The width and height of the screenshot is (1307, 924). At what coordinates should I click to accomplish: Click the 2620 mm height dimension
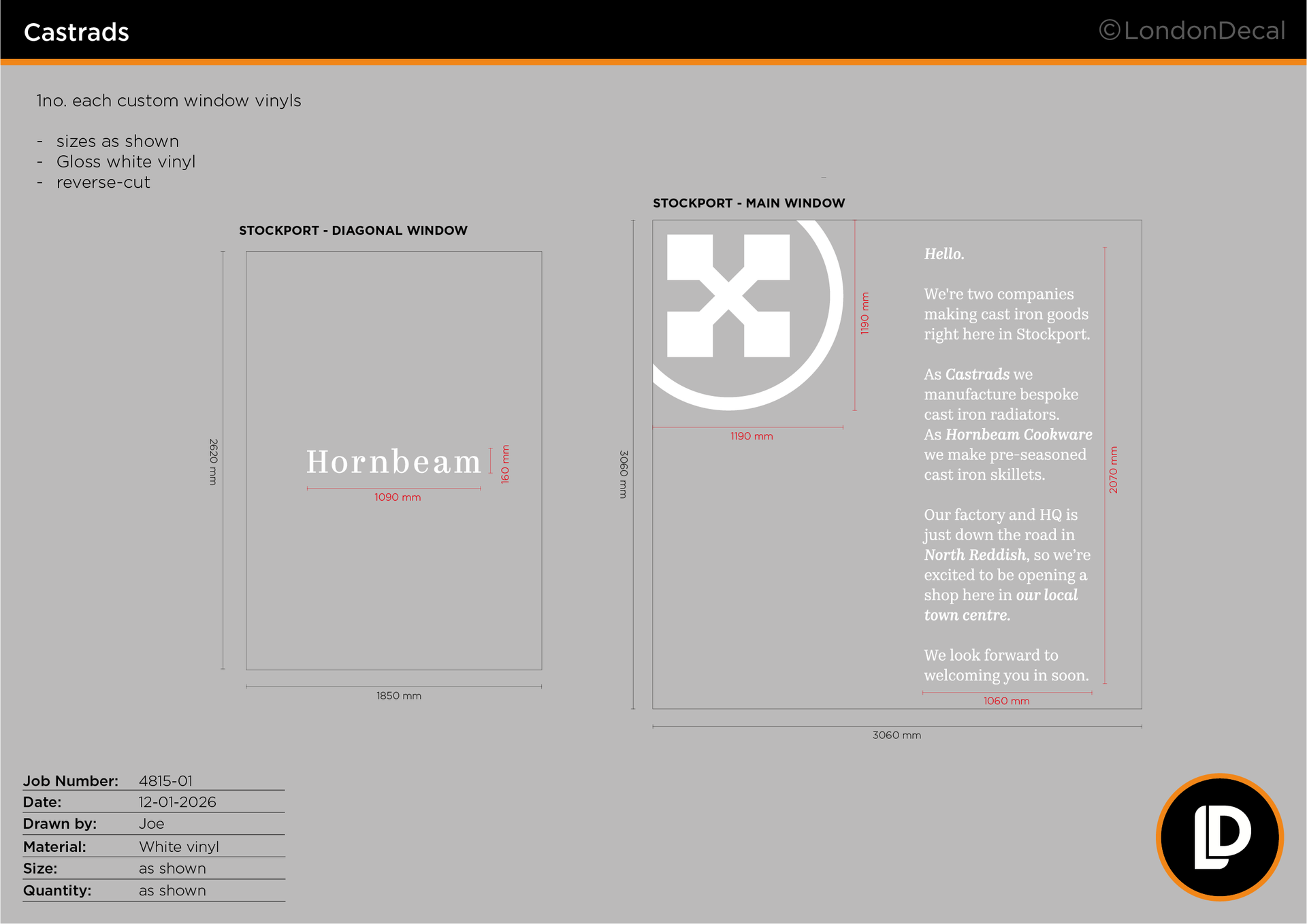pos(213,462)
